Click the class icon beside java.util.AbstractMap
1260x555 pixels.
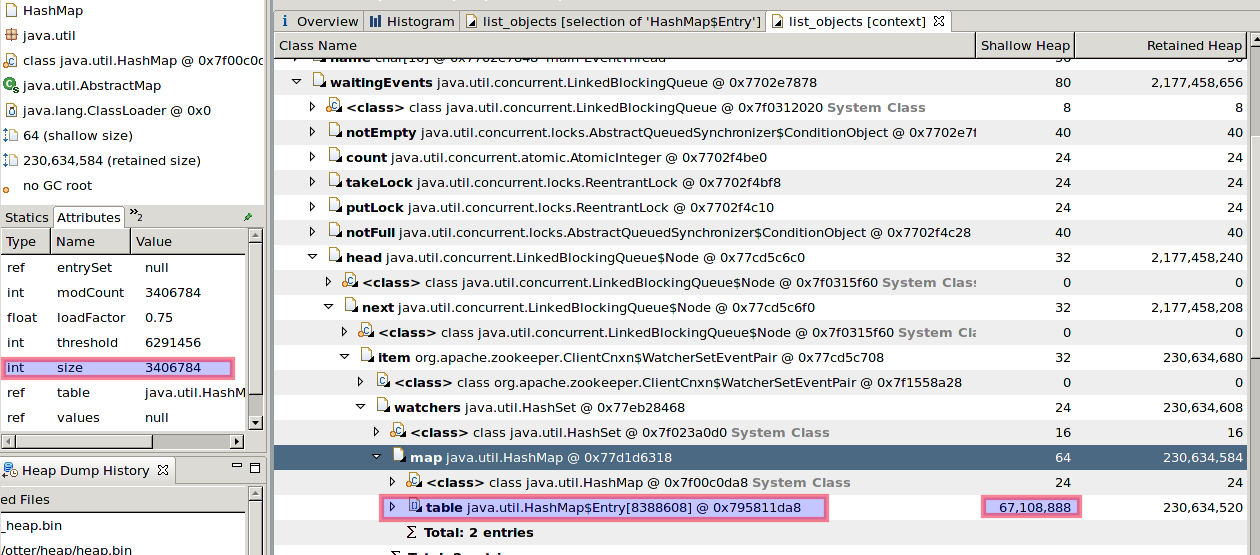click(x=11, y=86)
